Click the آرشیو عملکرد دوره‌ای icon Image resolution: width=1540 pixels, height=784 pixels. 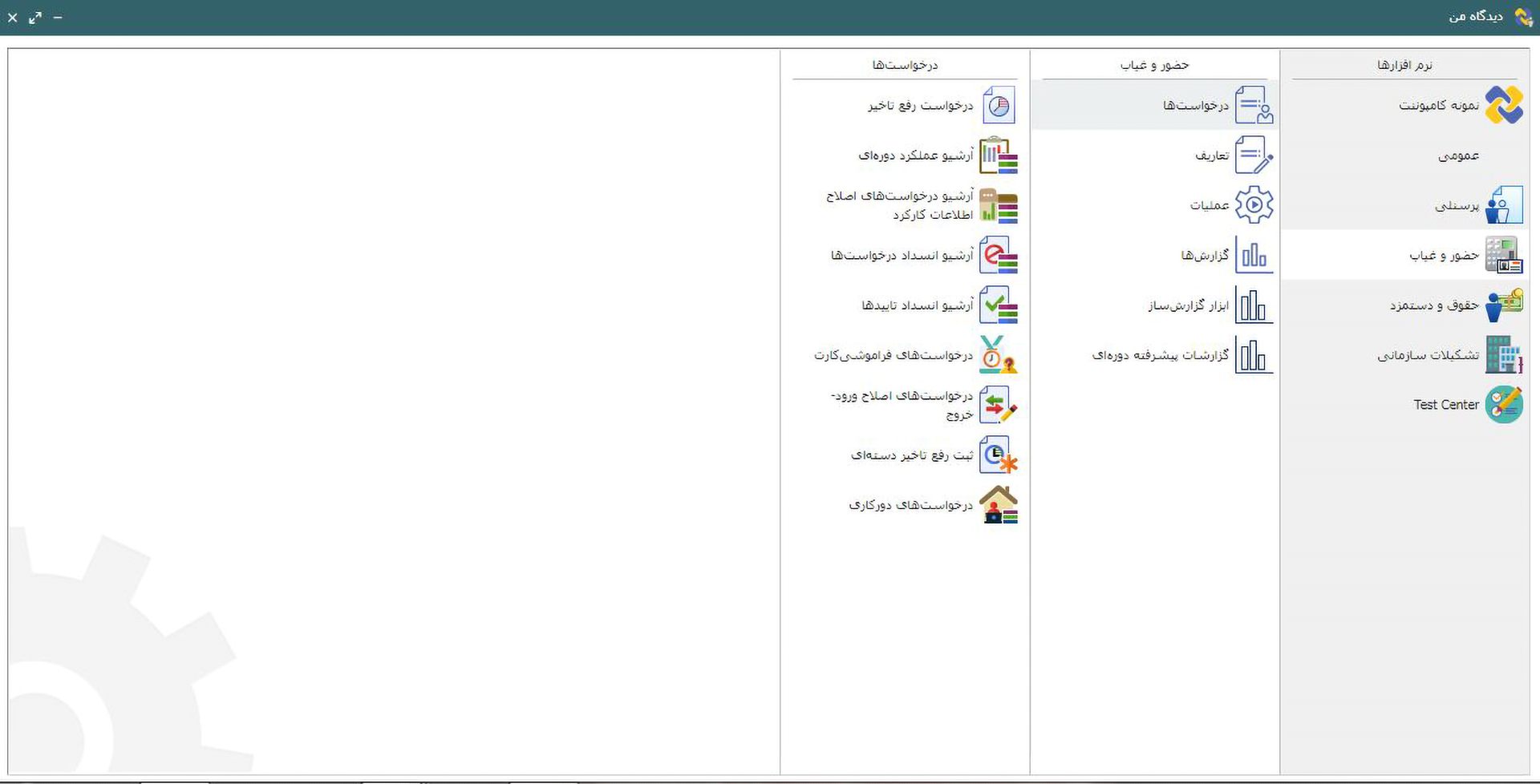click(998, 156)
